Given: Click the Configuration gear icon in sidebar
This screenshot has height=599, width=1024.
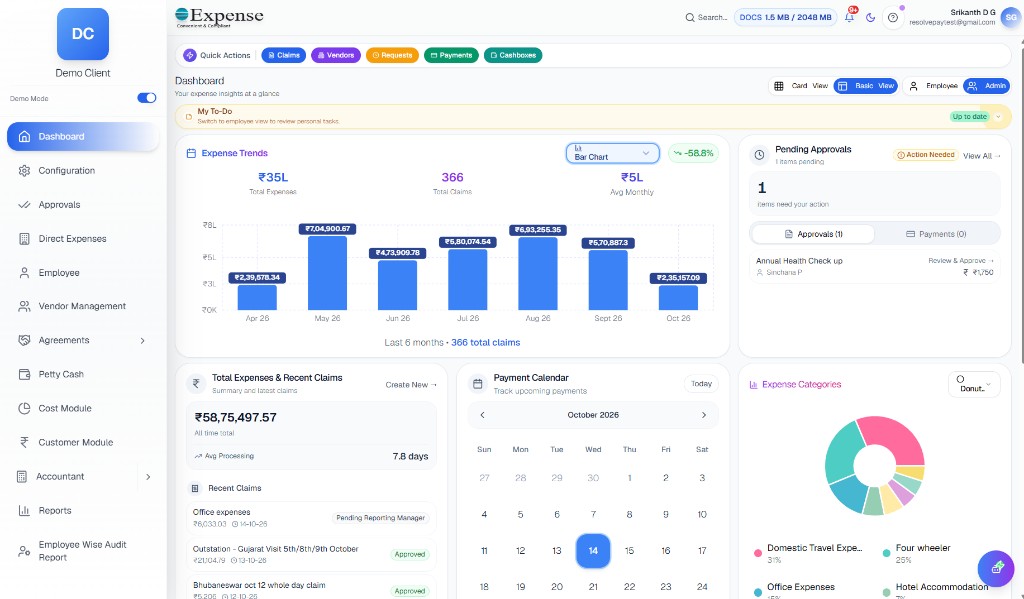Looking at the screenshot, I should [24, 170].
